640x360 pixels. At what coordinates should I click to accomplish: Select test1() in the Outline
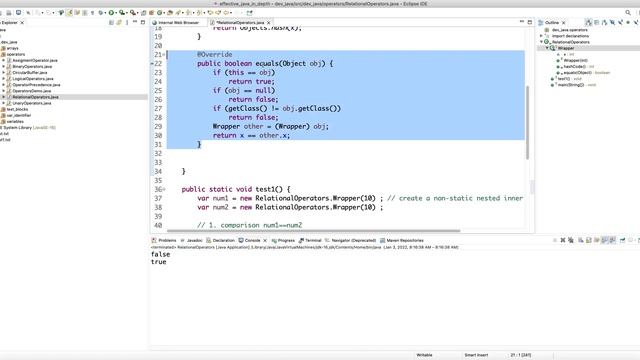click(564, 78)
